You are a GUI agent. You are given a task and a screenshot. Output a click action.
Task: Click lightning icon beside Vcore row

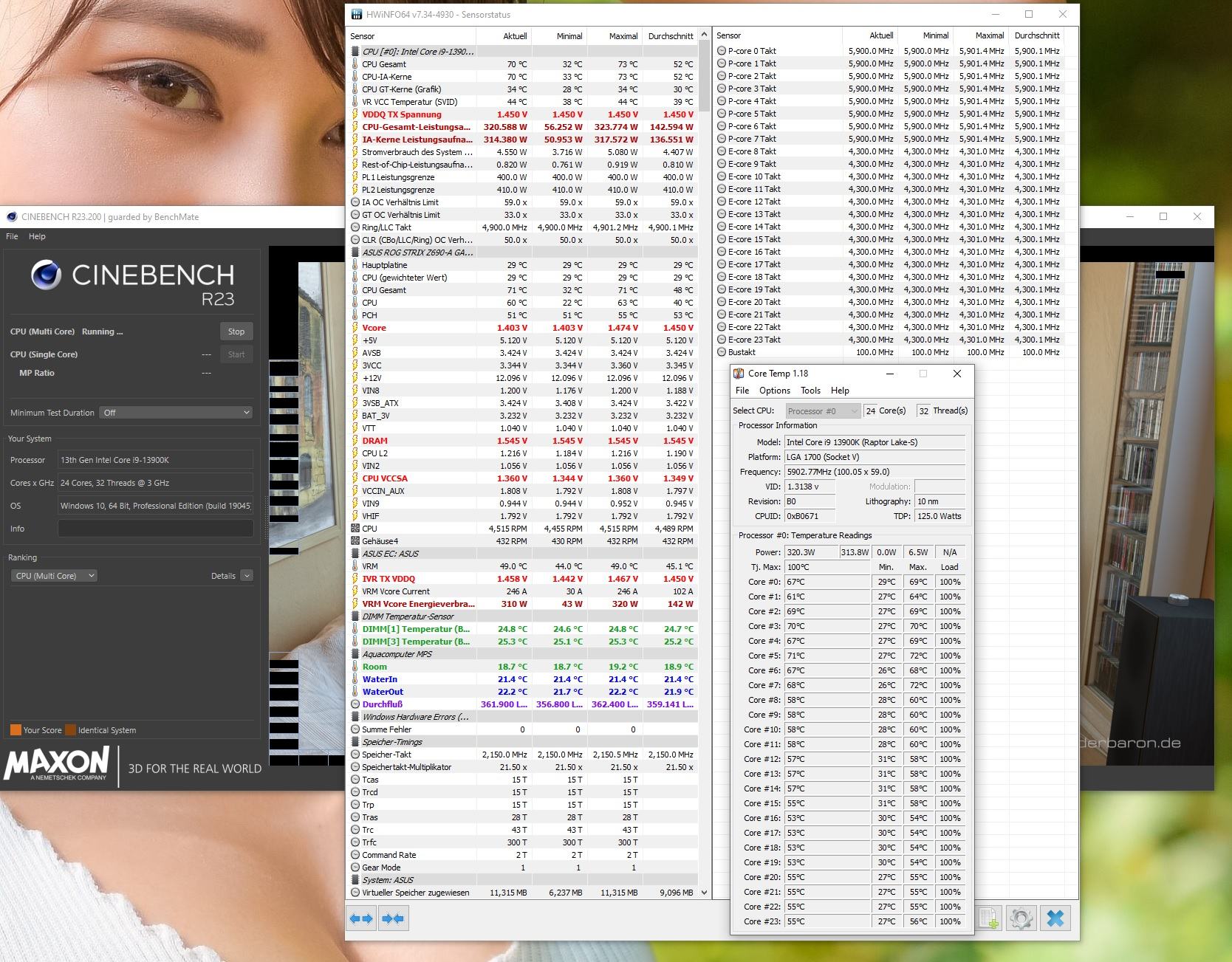[355, 328]
